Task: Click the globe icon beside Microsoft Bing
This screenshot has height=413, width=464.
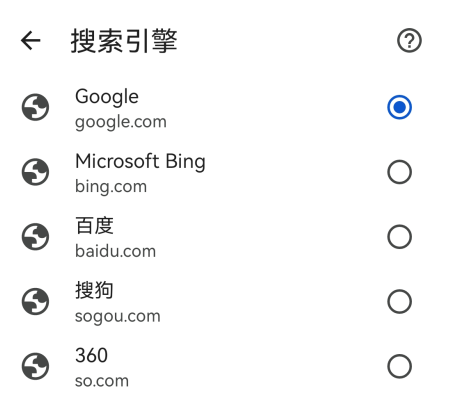Action: (x=35, y=172)
